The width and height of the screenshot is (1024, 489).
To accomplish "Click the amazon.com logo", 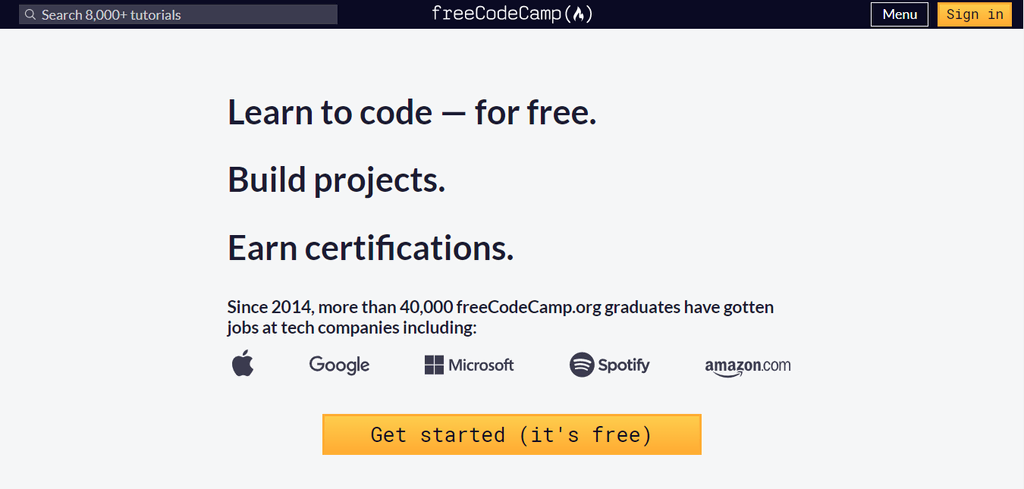I will 747,366.
